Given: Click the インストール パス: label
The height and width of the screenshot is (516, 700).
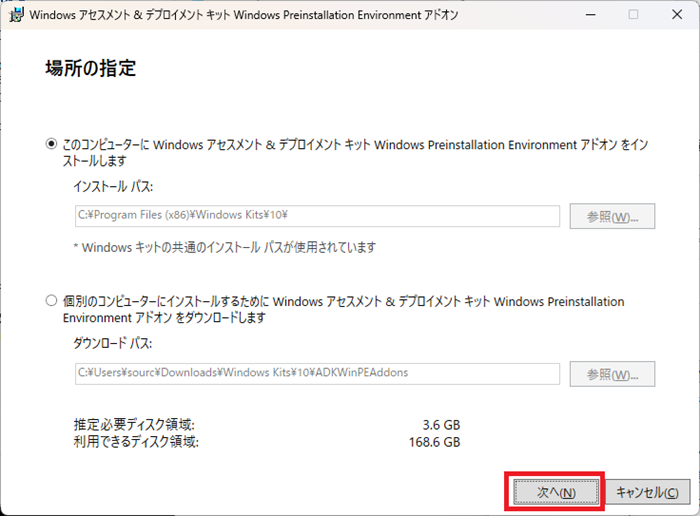Looking at the screenshot, I should point(113,187).
